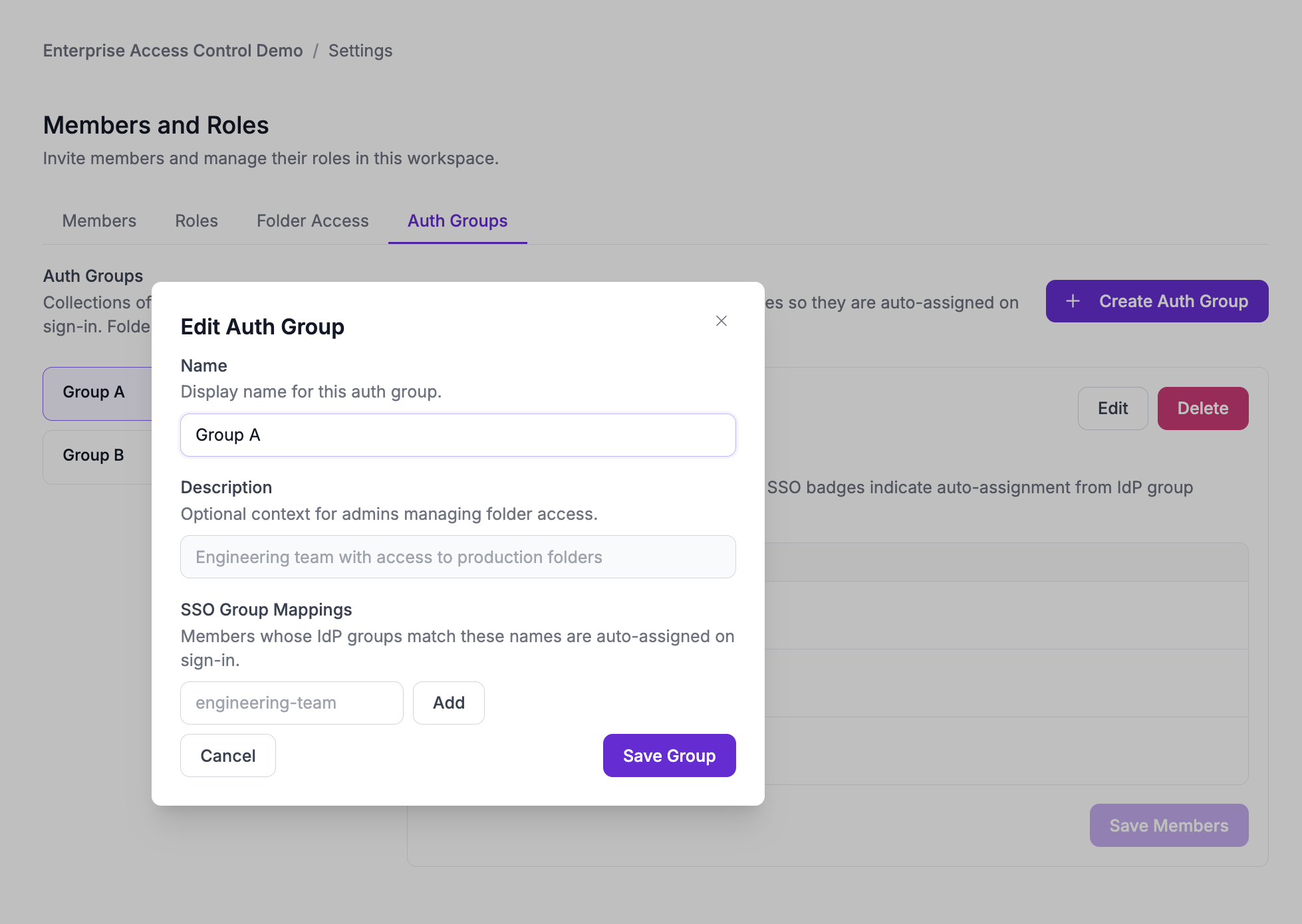Switch to the Roles tab

pos(196,221)
